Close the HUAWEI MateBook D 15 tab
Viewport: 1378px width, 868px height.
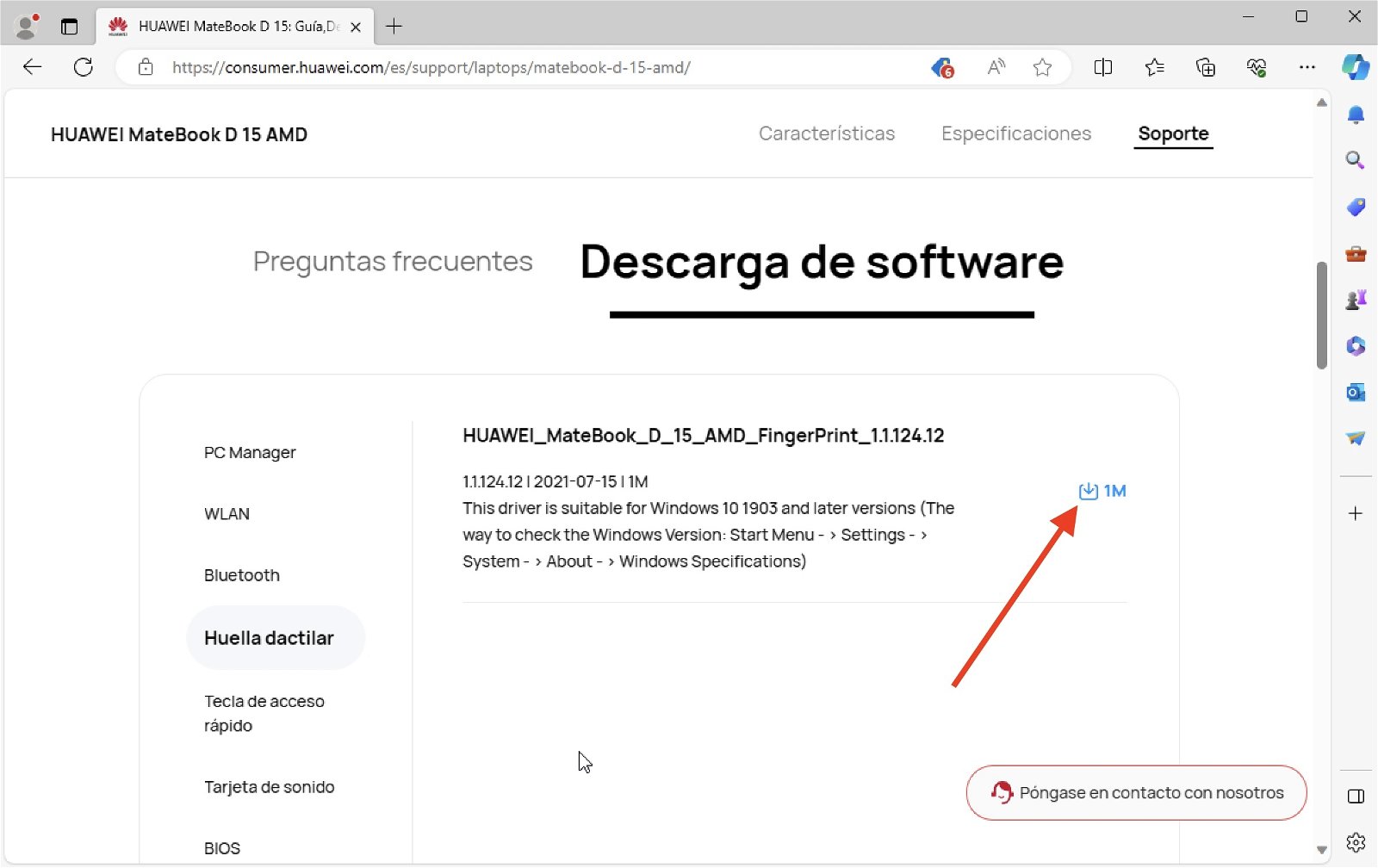(356, 27)
